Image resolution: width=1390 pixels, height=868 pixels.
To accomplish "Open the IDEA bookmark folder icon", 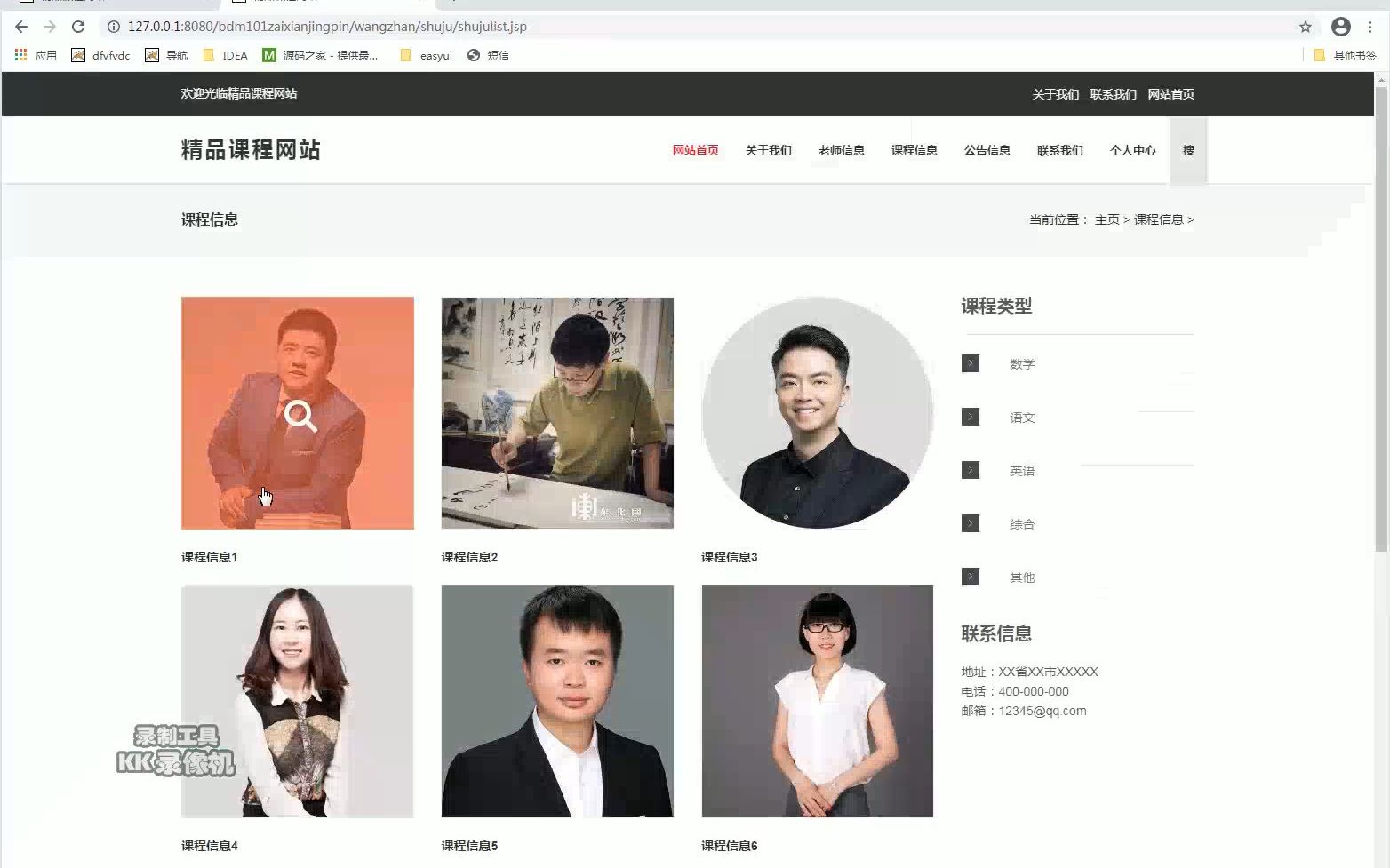I will click(x=206, y=55).
